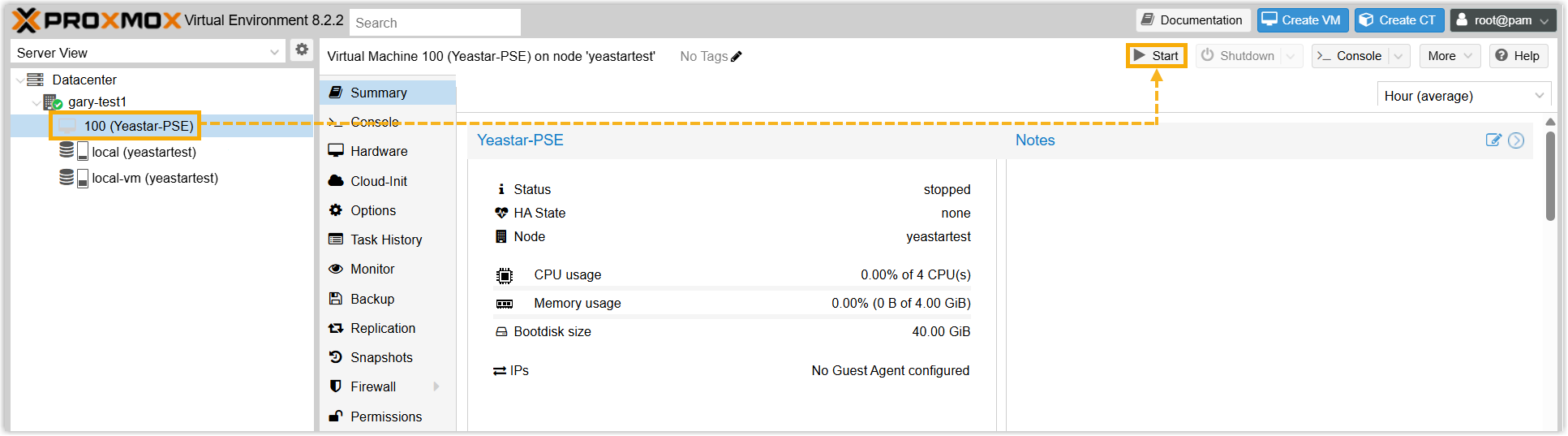The width and height of the screenshot is (1568, 436).
Task: Click the Proxmox logo
Action: tap(96, 20)
